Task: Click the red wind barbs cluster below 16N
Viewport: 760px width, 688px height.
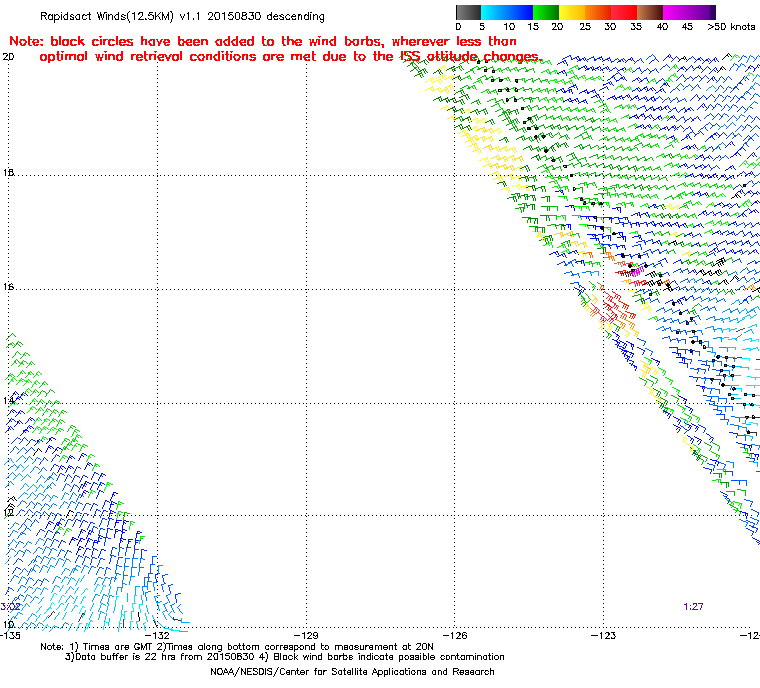Action: (x=615, y=308)
